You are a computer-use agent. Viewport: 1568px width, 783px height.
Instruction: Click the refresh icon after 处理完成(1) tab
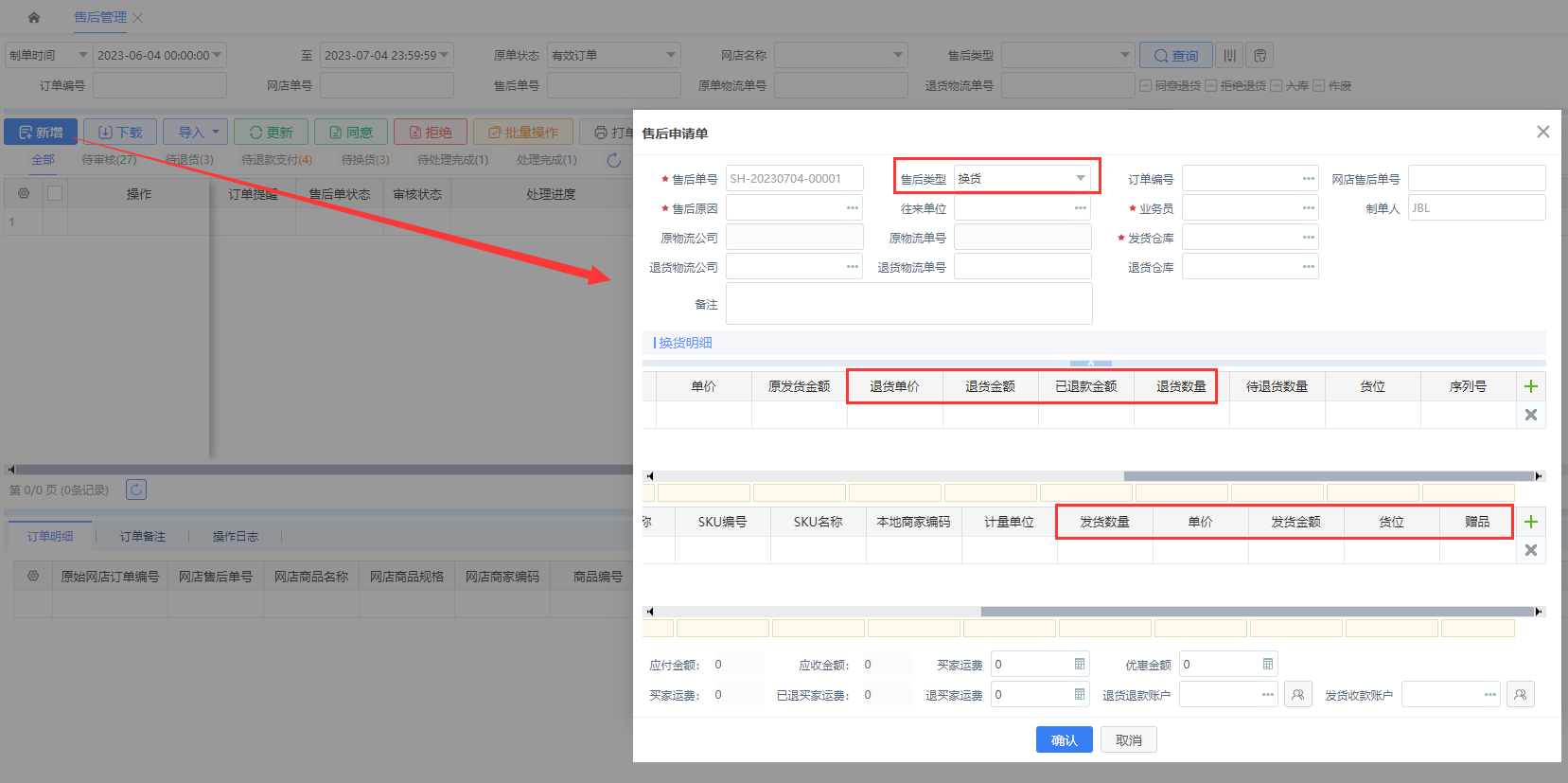point(614,160)
